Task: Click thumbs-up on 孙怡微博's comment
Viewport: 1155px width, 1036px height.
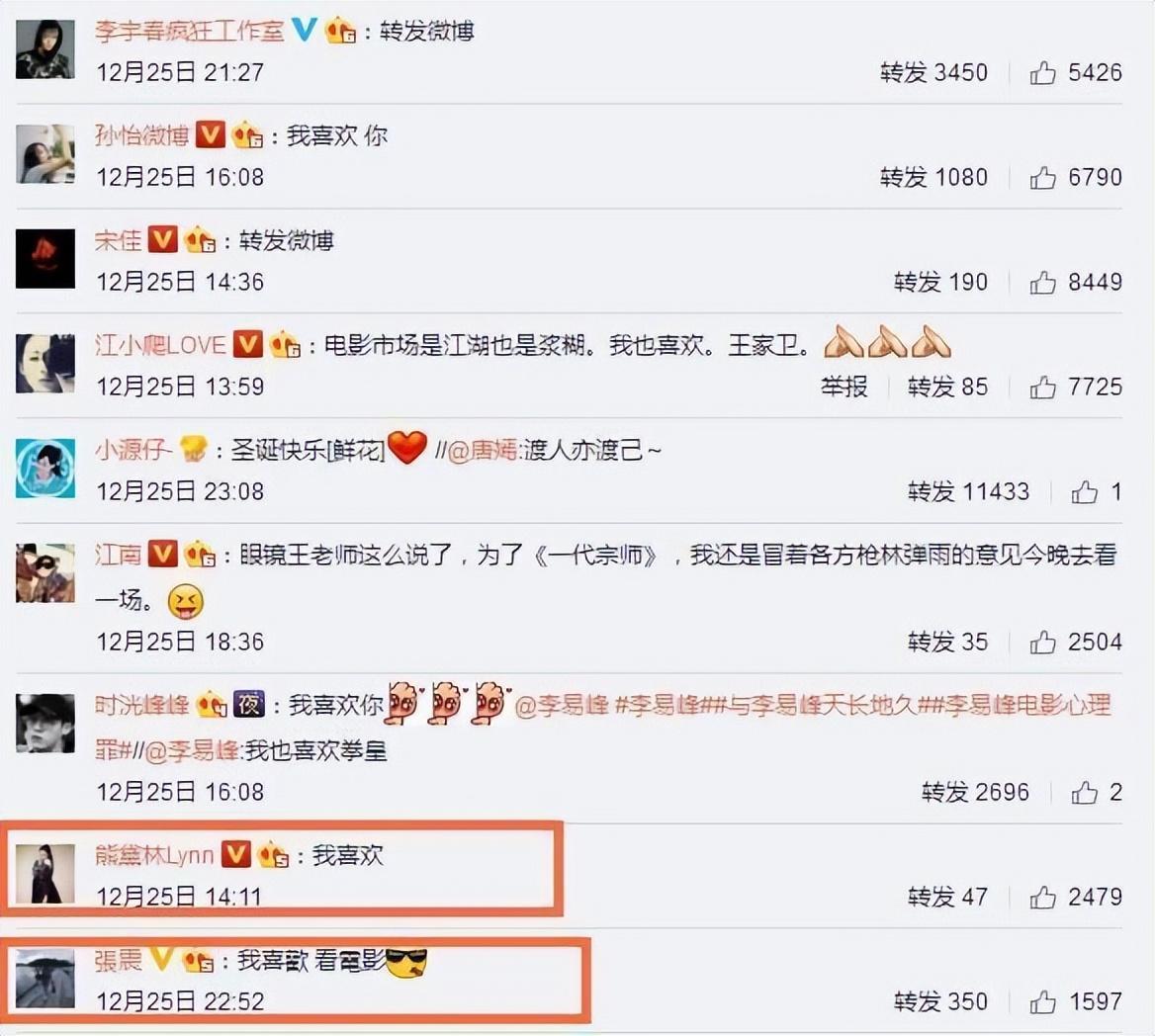Action: pos(1042,178)
